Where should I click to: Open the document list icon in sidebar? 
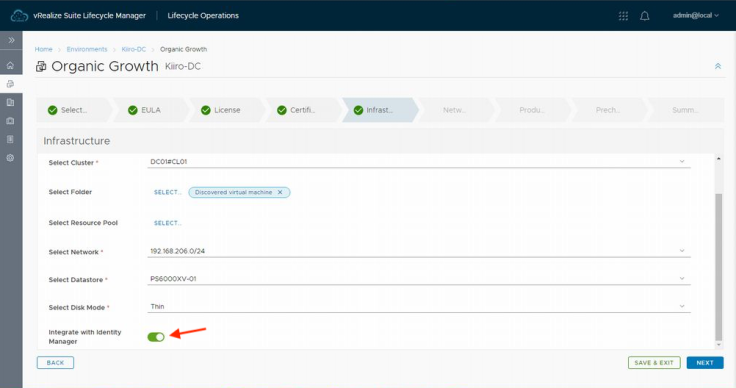10,139
